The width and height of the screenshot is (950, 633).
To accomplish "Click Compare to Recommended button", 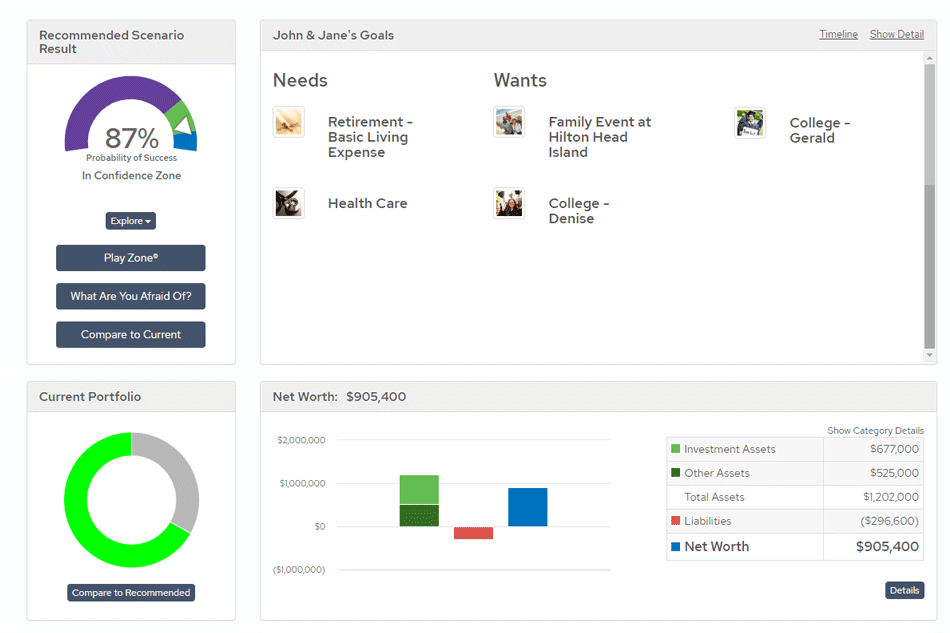I will click(131, 592).
